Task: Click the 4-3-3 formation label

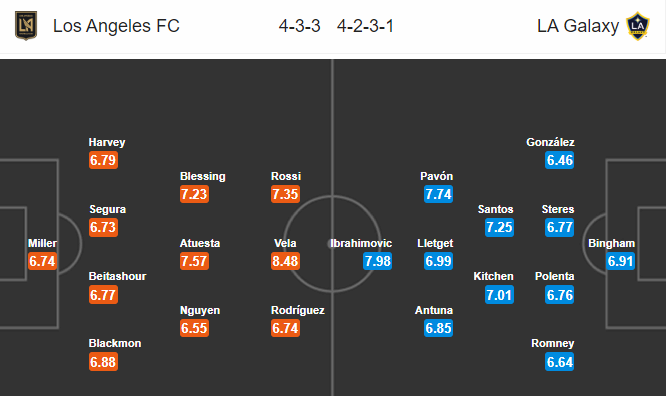Action: click(299, 26)
